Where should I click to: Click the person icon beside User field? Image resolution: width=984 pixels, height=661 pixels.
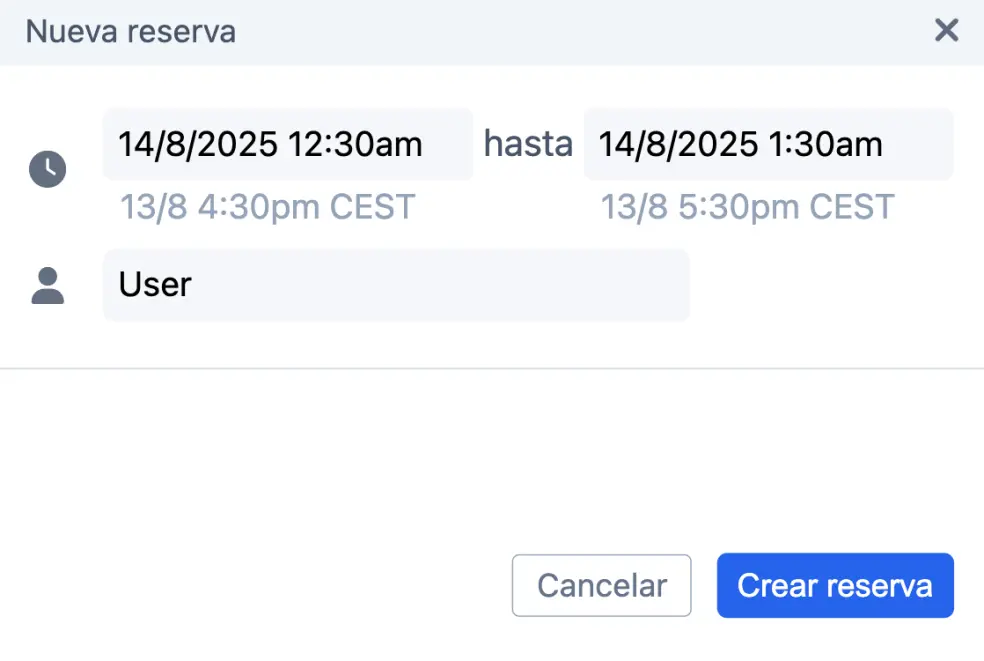point(47,285)
